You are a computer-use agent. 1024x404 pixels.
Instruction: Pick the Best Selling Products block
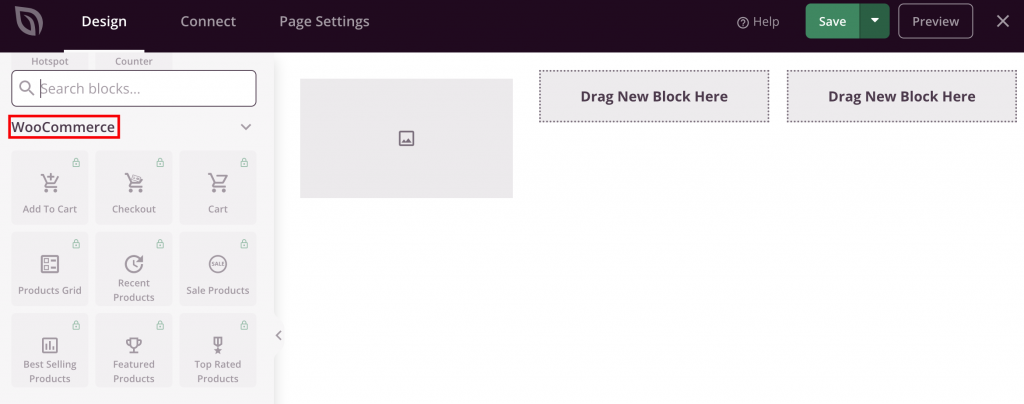(x=50, y=348)
